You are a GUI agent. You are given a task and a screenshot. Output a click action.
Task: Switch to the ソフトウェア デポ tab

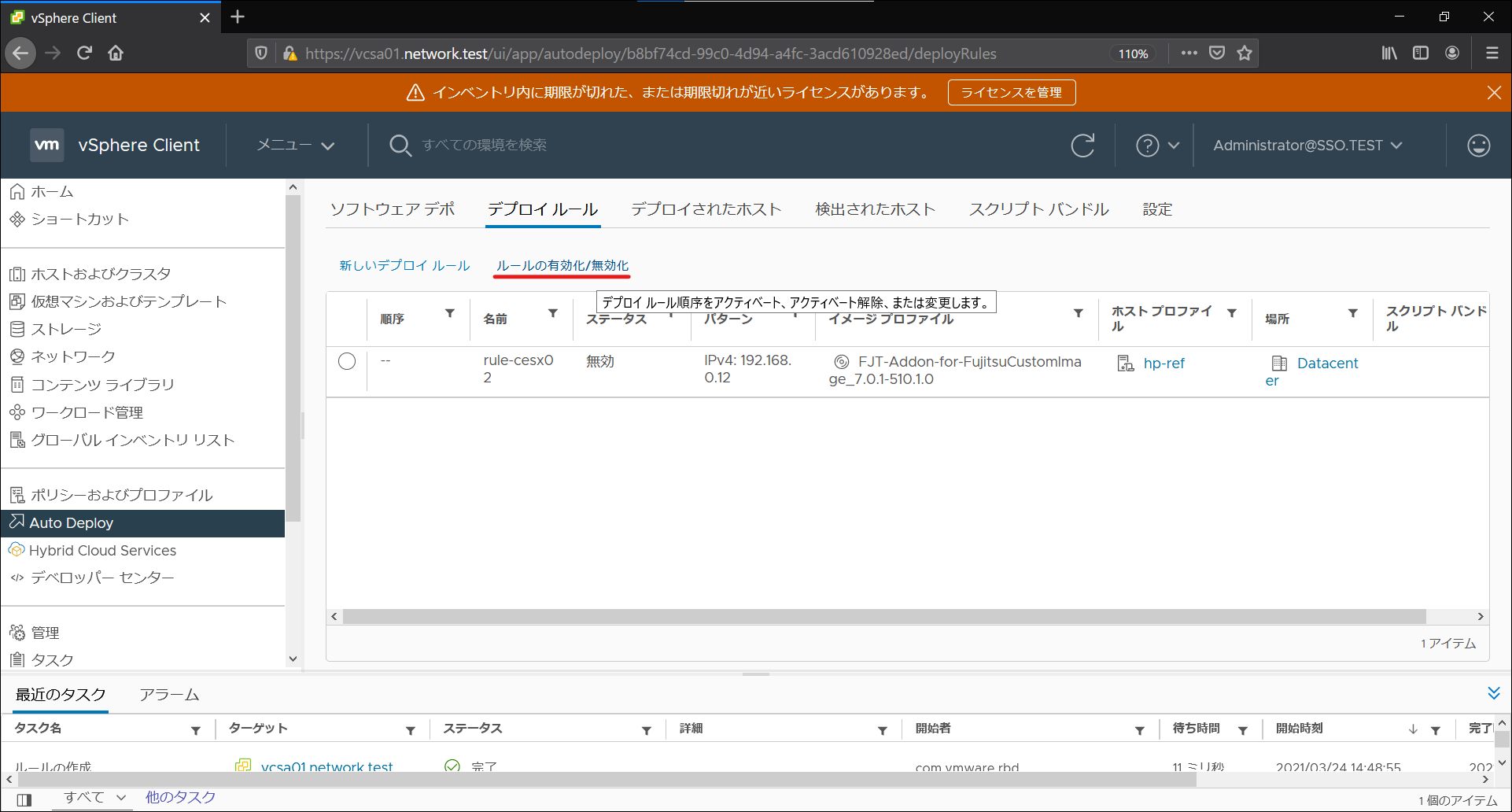click(393, 209)
